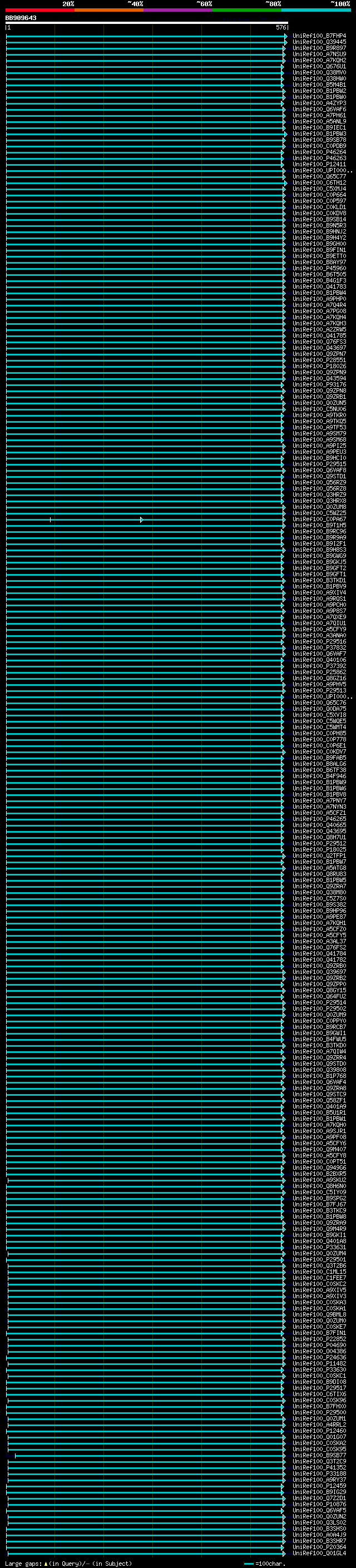Select the UniRef100_P41352 entry

pos(319,1467)
